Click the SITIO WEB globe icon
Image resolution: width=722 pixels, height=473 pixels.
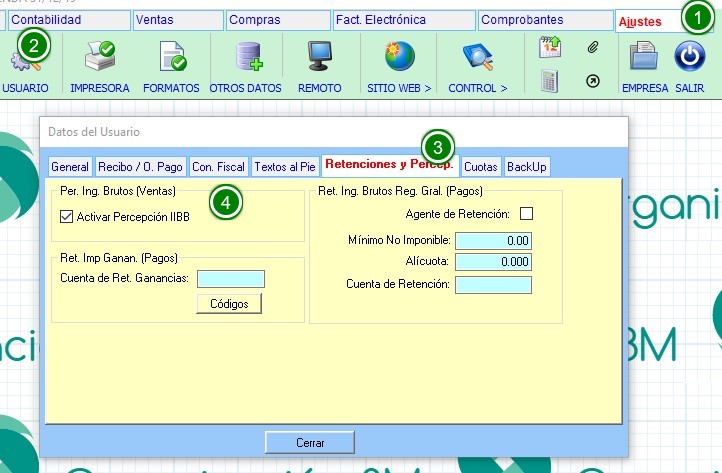(x=399, y=56)
